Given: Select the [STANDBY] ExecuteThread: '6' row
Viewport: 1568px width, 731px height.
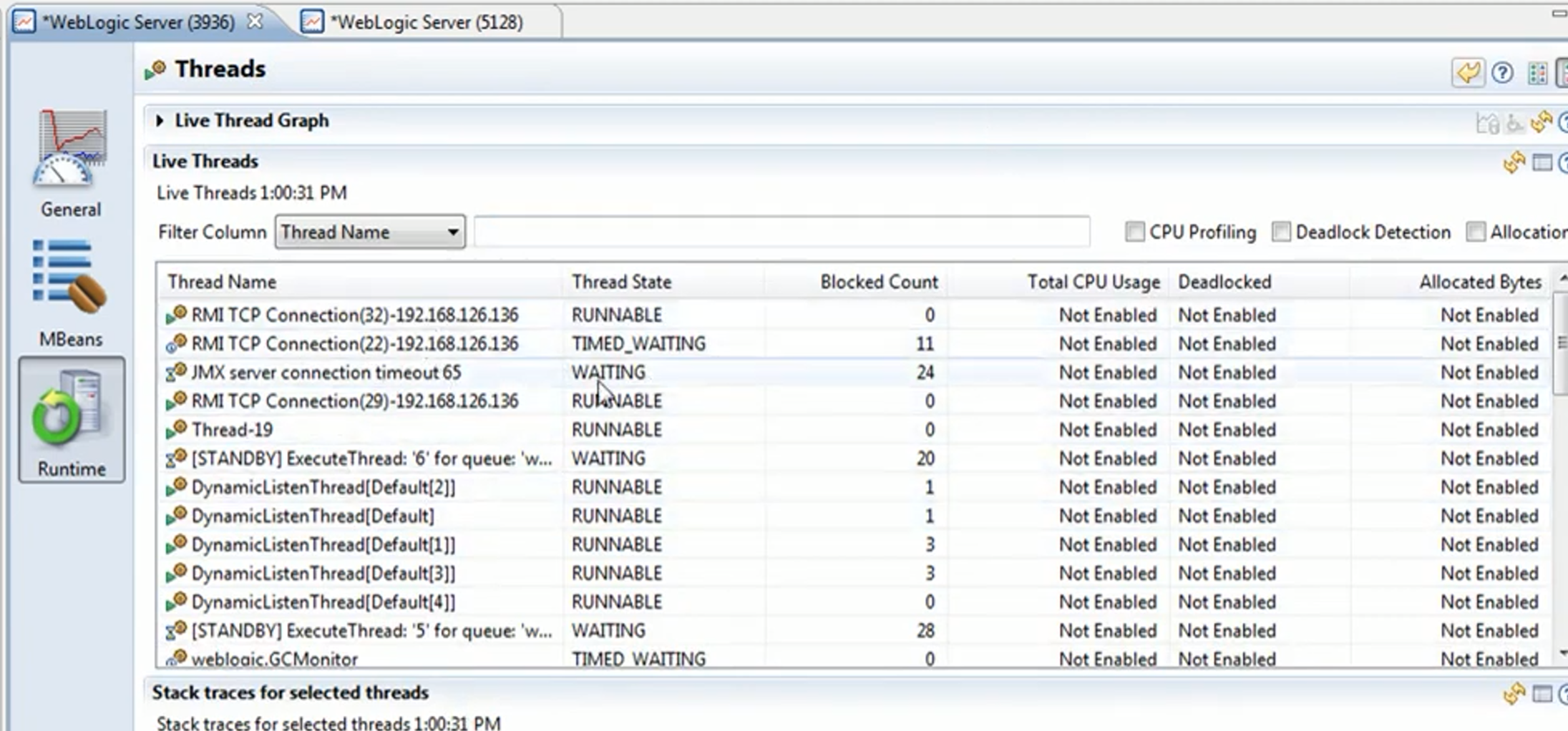Looking at the screenshot, I should pos(854,458).
